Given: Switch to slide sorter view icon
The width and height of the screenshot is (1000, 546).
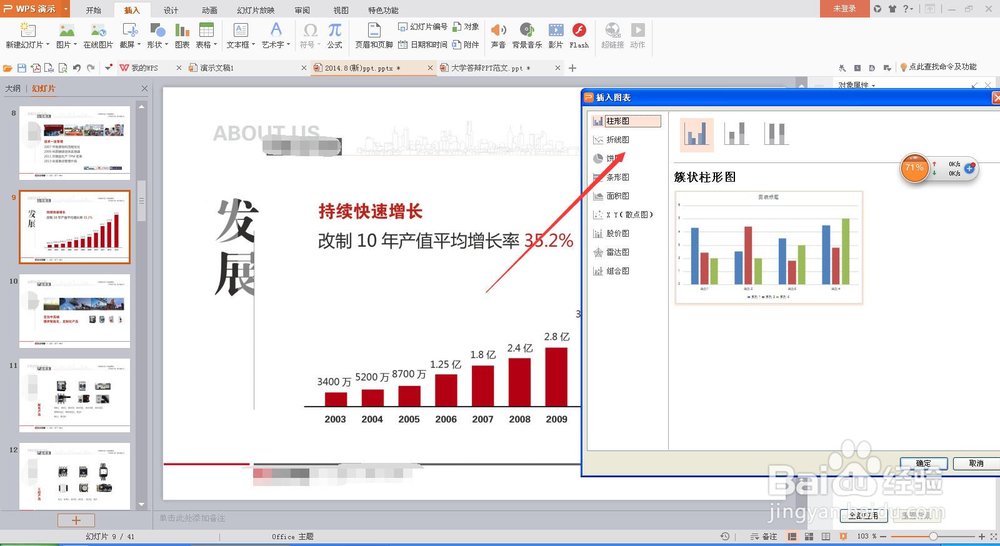Looking at the screenshot, I should [809, 536].
